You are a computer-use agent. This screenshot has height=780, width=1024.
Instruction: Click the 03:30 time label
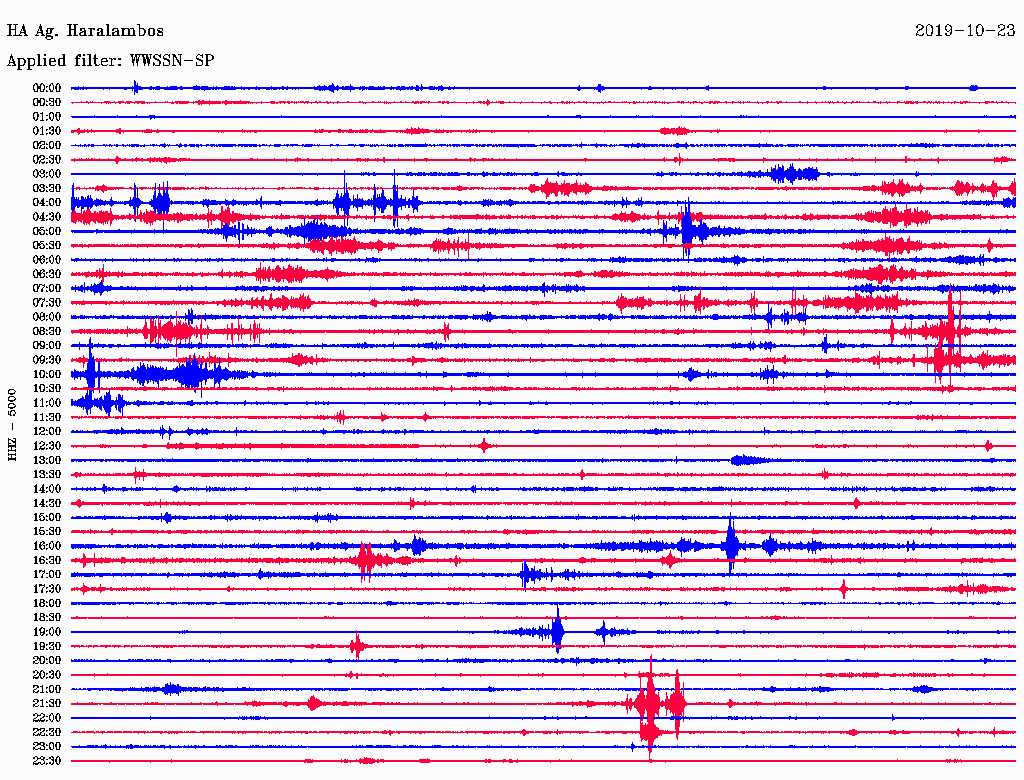coord(47,188)
